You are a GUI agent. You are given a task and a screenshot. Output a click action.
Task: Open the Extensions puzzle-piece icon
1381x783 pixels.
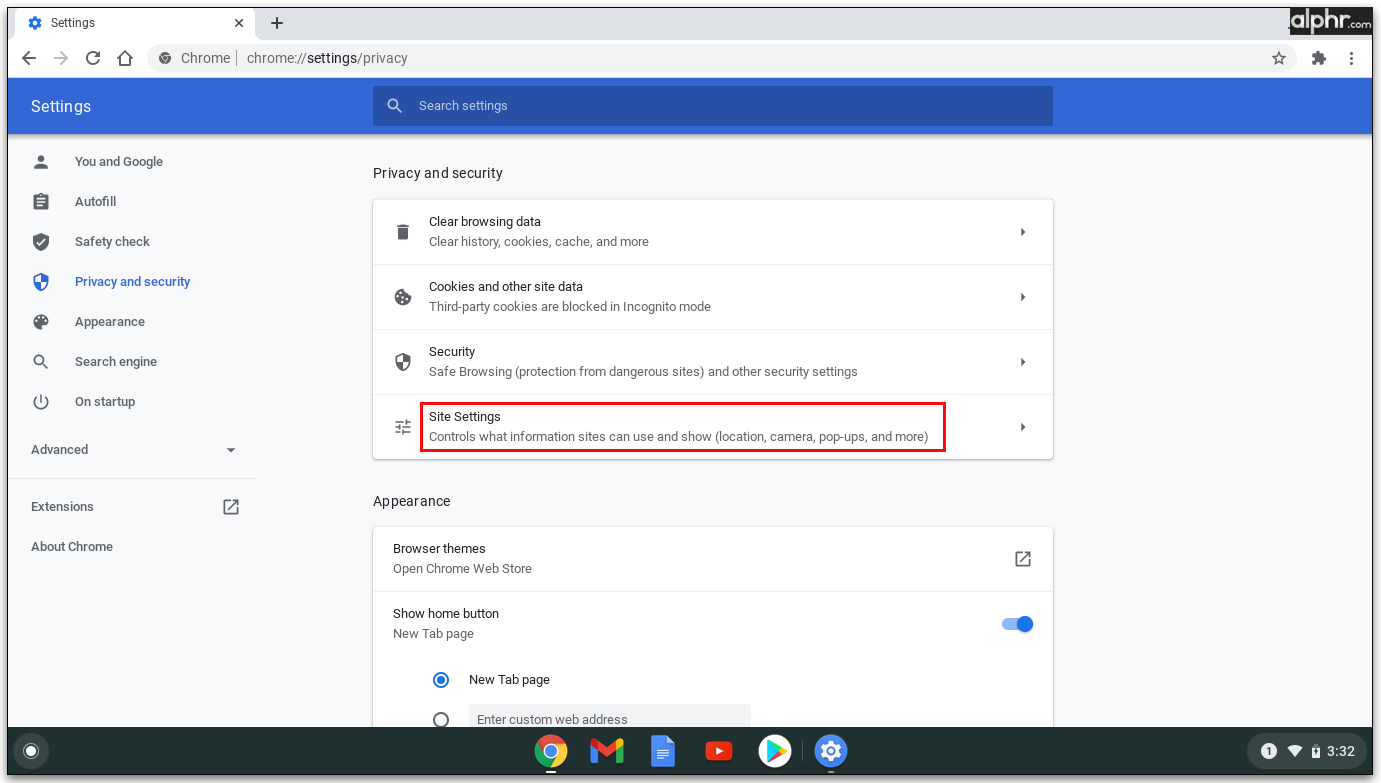pos(1319,58)
